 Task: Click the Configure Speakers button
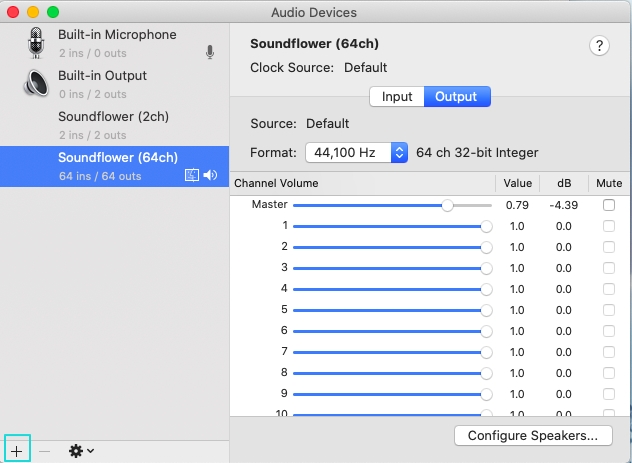pos(533,436)
